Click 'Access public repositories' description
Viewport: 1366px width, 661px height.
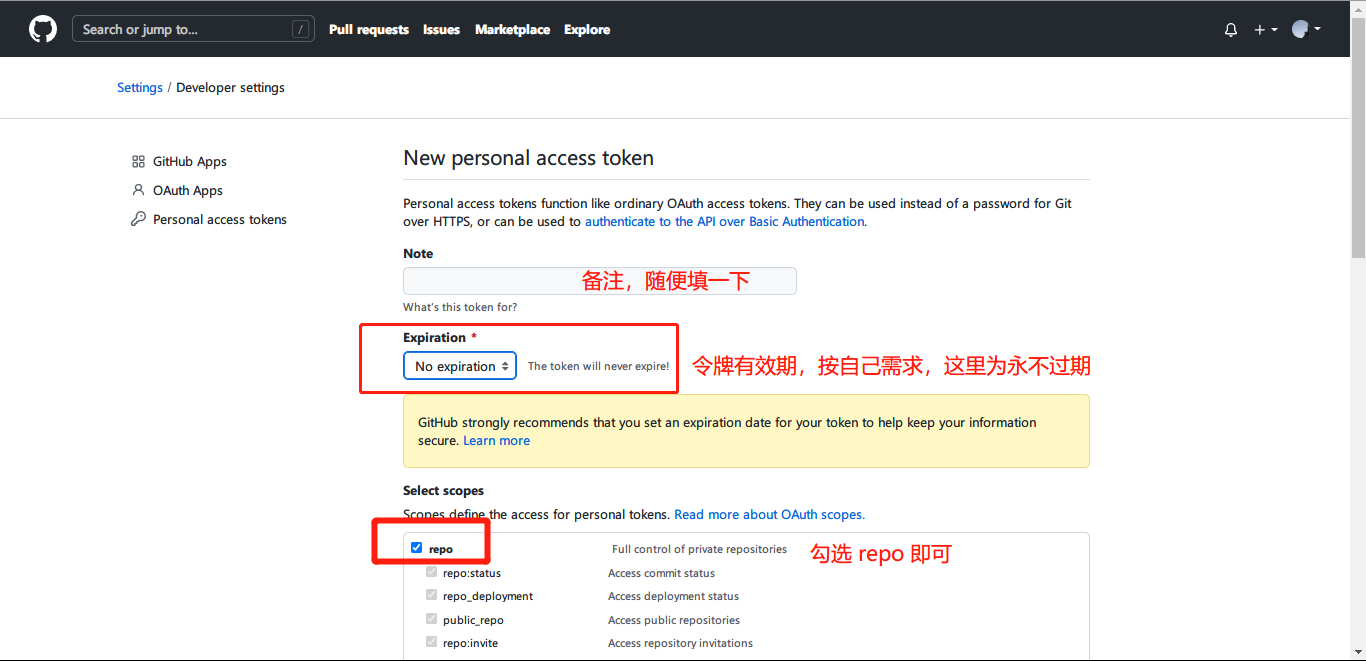(674, 620)
